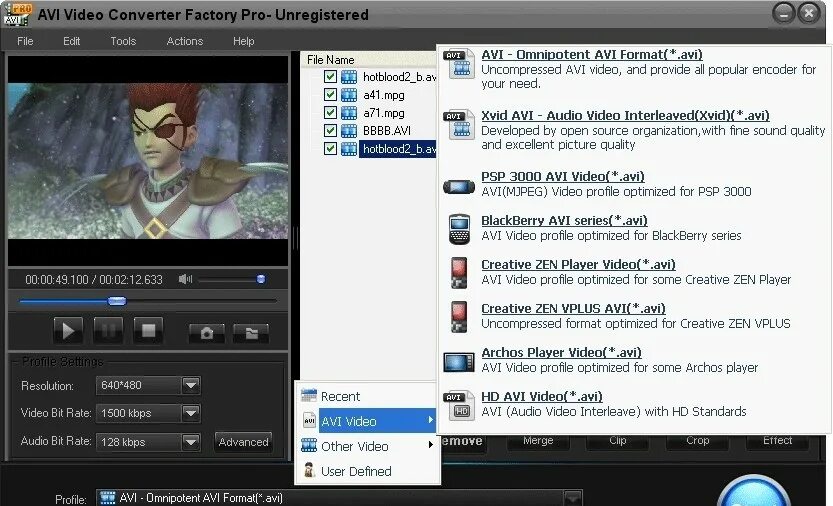Screen dimensions: 833x506
Task: Click the PRO AVI app logo in title bar
Action: [x=18, y=14]
